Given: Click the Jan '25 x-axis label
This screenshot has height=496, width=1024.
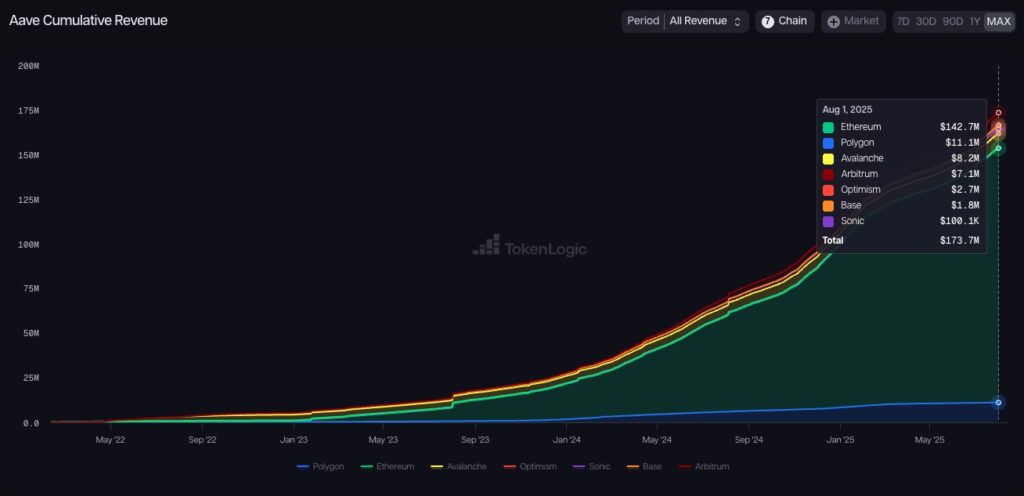Looking at the screenshot, I should click(x=840, y=440).
